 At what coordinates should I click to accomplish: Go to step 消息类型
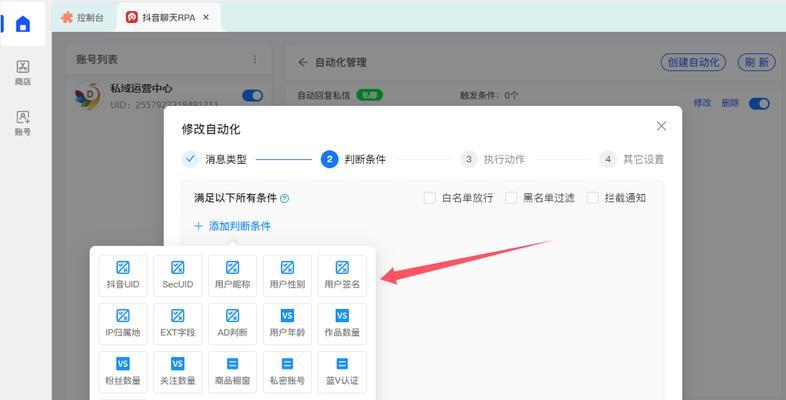[x=215, y=159]
